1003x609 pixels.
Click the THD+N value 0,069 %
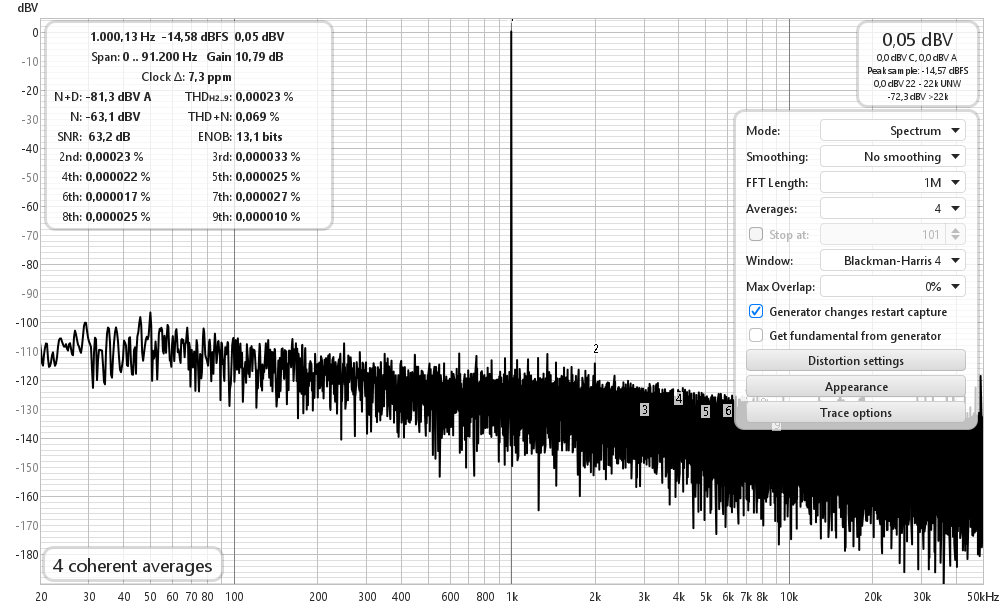point(258,116)
